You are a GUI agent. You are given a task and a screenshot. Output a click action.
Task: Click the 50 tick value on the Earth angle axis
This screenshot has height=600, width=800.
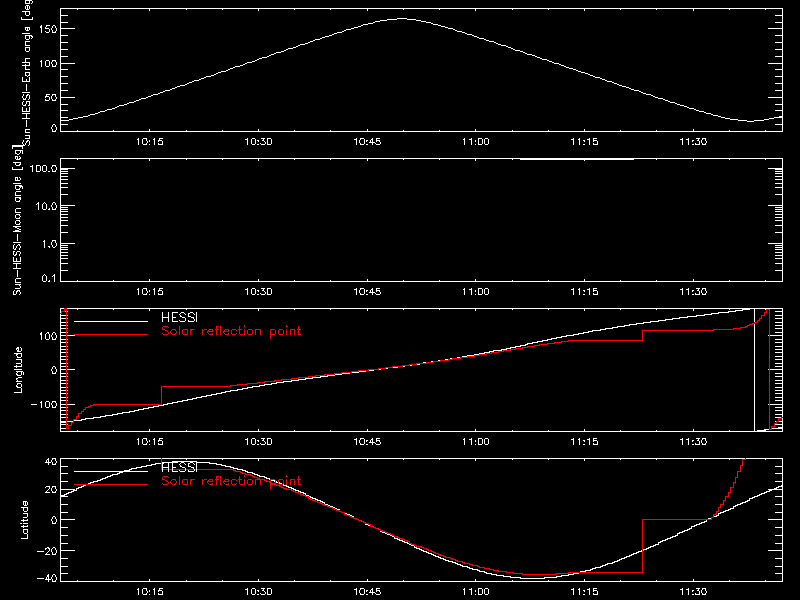51,97
